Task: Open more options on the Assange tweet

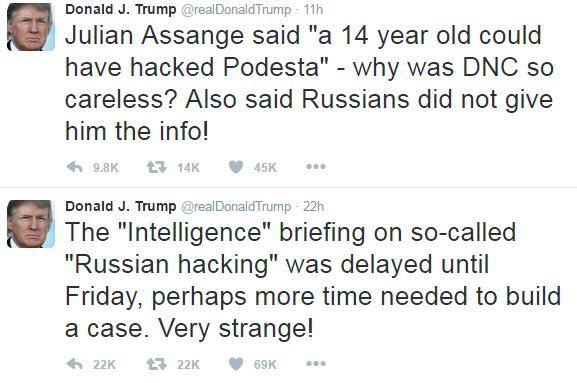Action: coord(316,167)
